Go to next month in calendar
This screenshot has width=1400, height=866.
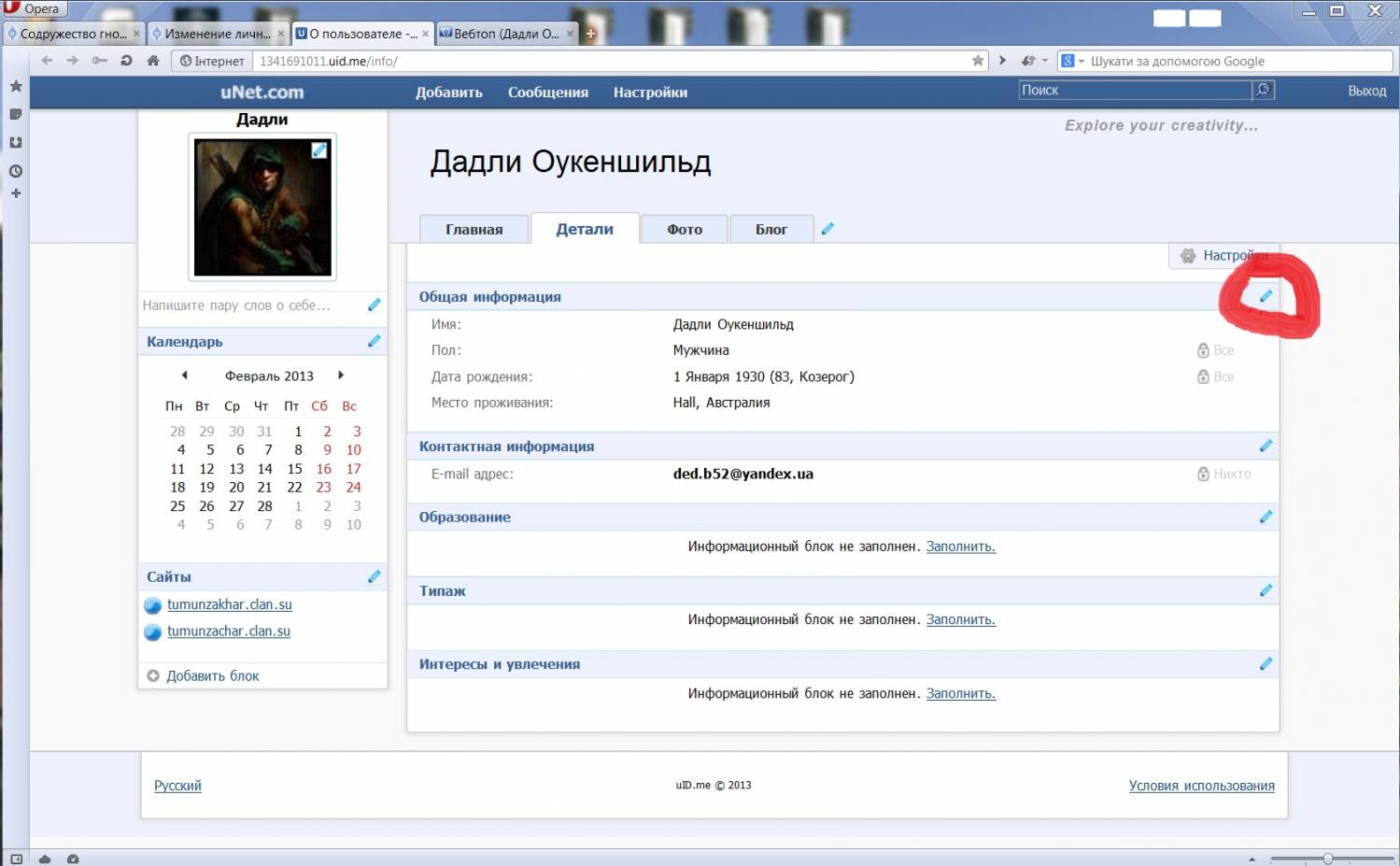point(341,375)
